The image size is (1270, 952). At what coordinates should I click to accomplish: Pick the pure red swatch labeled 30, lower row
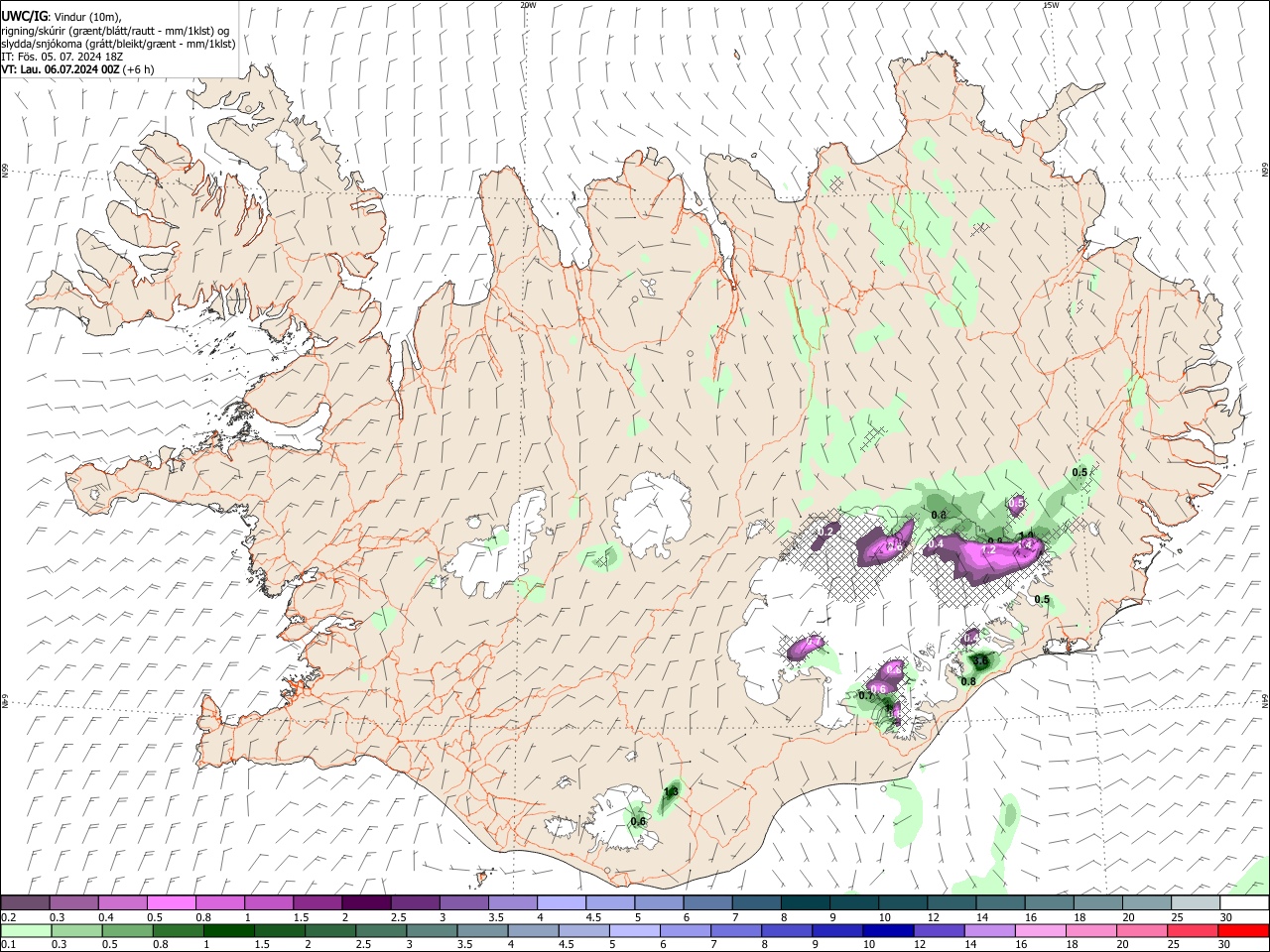pyautogui.click(x=1242, y=930)
